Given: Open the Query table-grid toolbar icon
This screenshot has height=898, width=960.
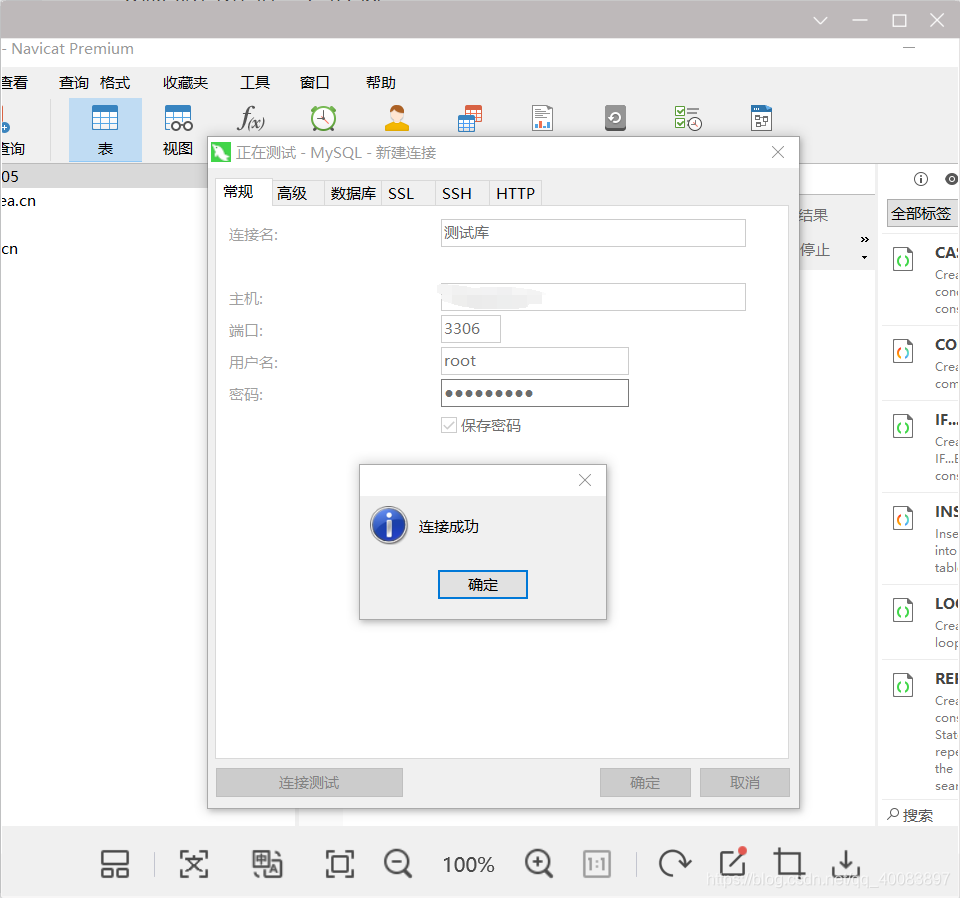Looking at the screenshot, I should pyautogui.click(x=470, y=118).
